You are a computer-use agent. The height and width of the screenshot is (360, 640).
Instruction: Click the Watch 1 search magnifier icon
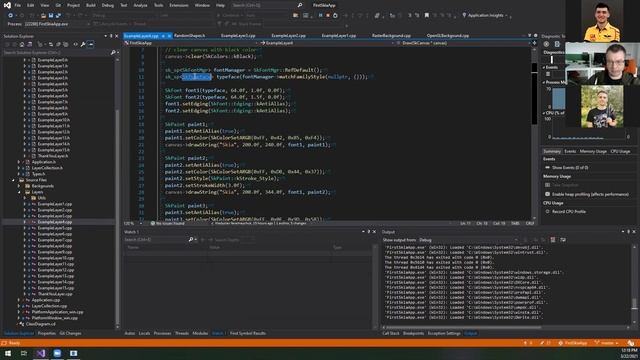[191, 240]
